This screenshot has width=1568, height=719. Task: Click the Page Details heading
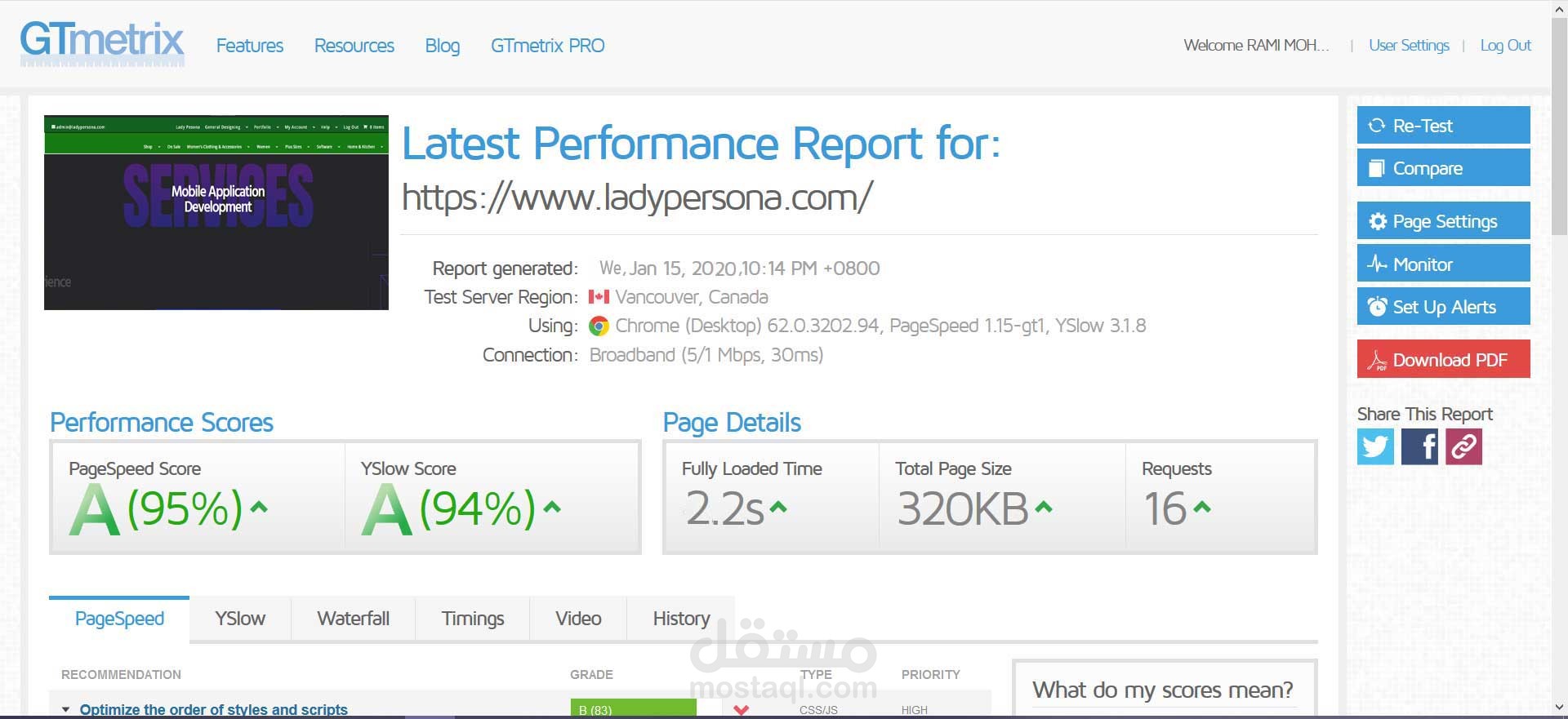tap(732, 422)
